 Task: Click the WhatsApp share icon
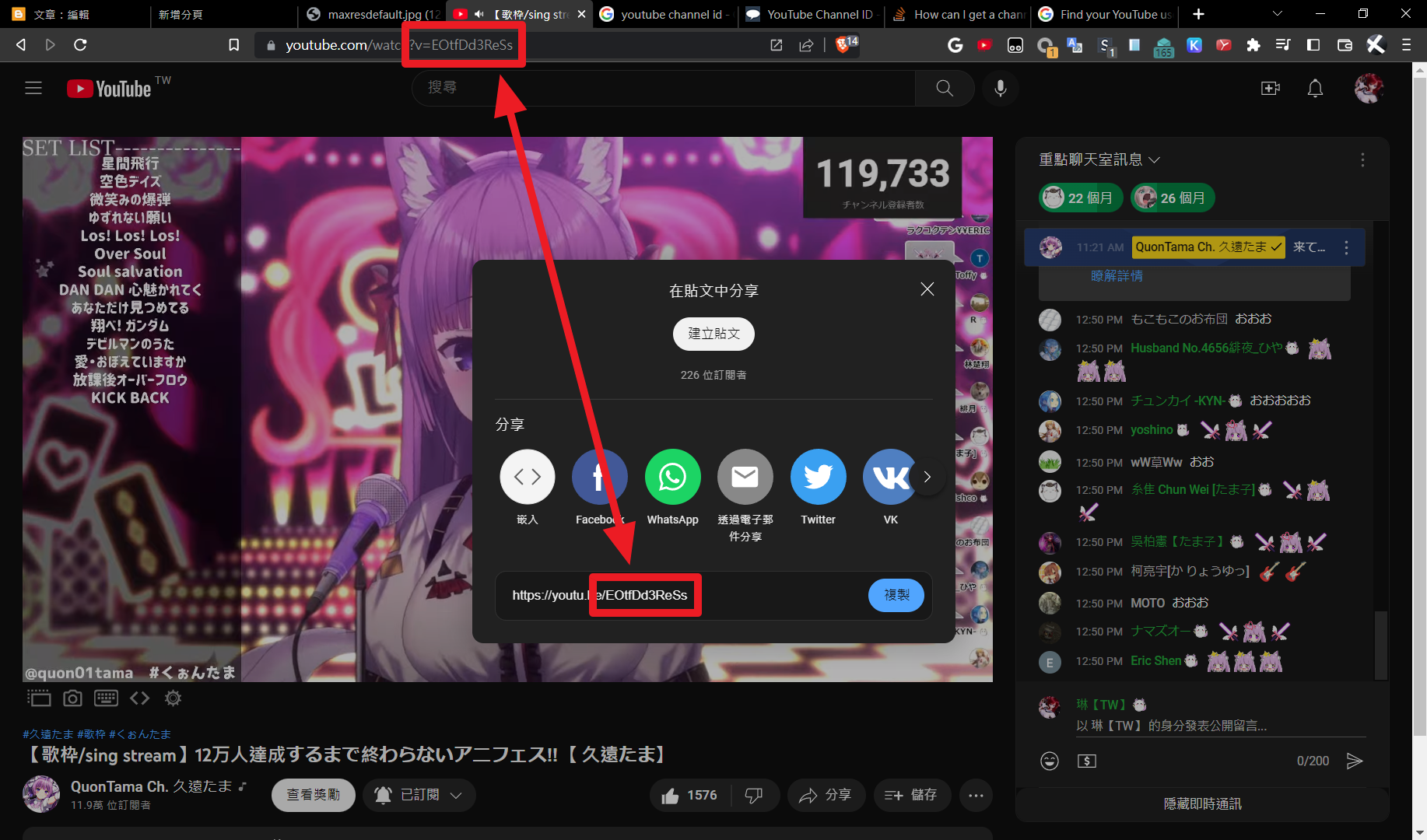tap(672, 477)
